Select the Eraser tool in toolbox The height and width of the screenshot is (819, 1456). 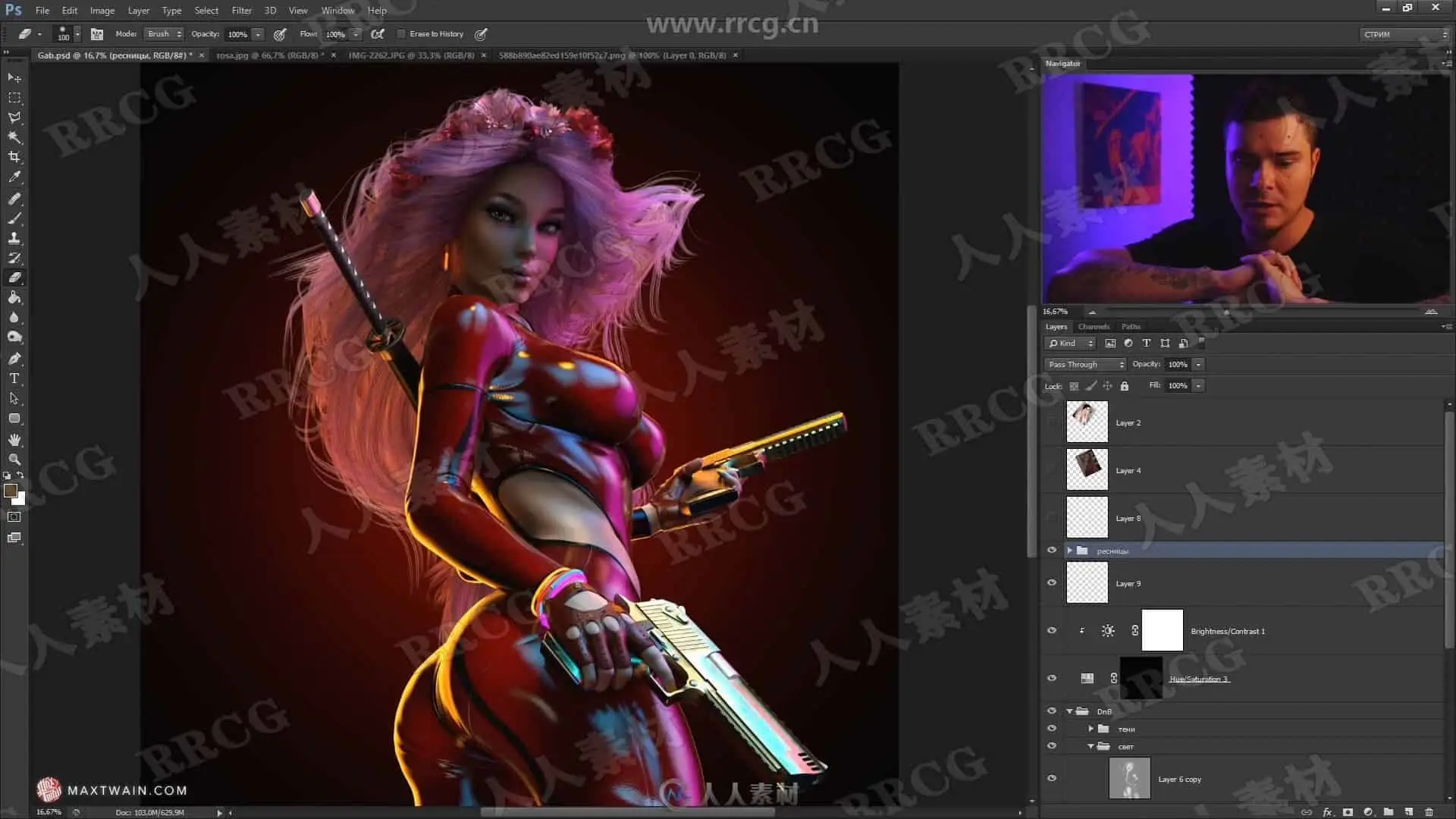14,278
